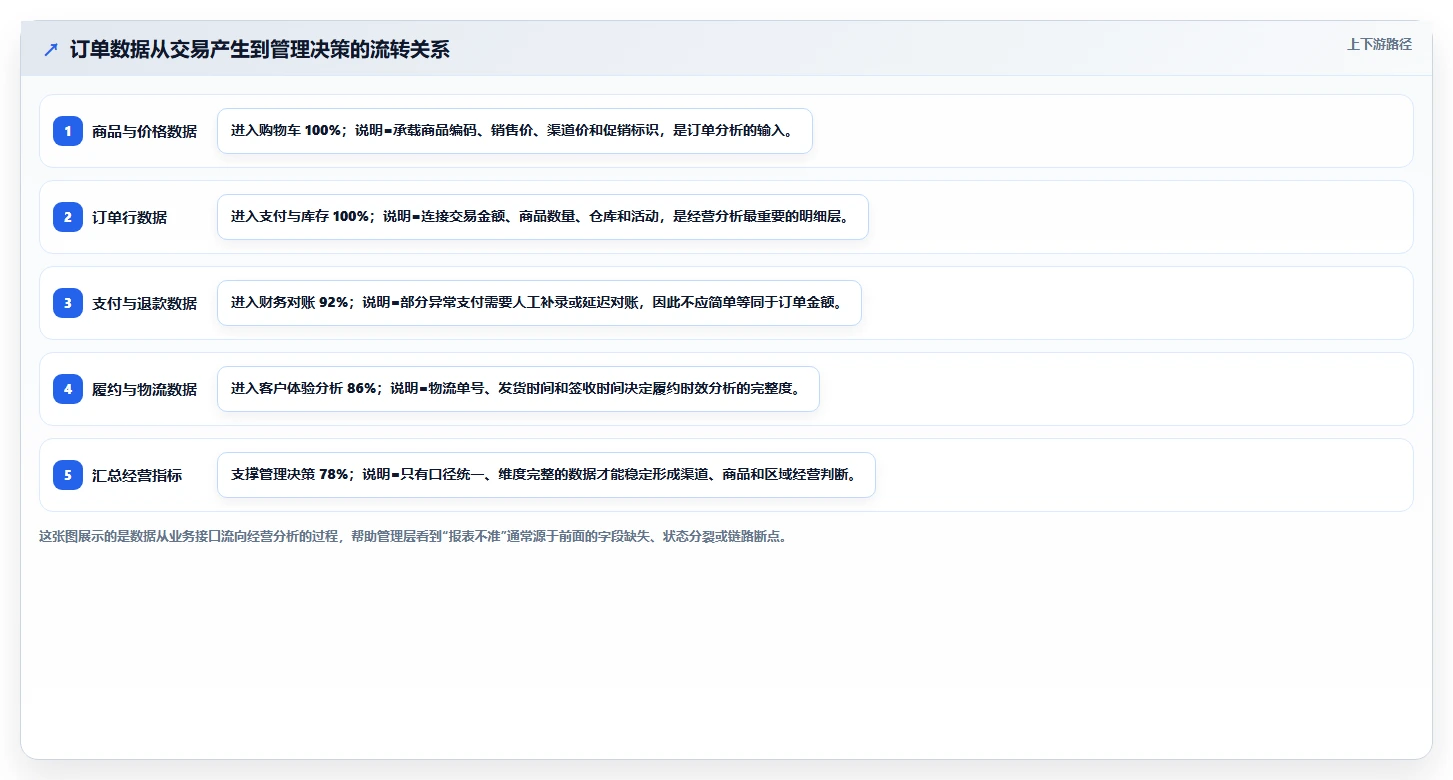This screenshot has height=780, width=1453.
Task: Select the step 2 number badge
Action: click(68, 216)
